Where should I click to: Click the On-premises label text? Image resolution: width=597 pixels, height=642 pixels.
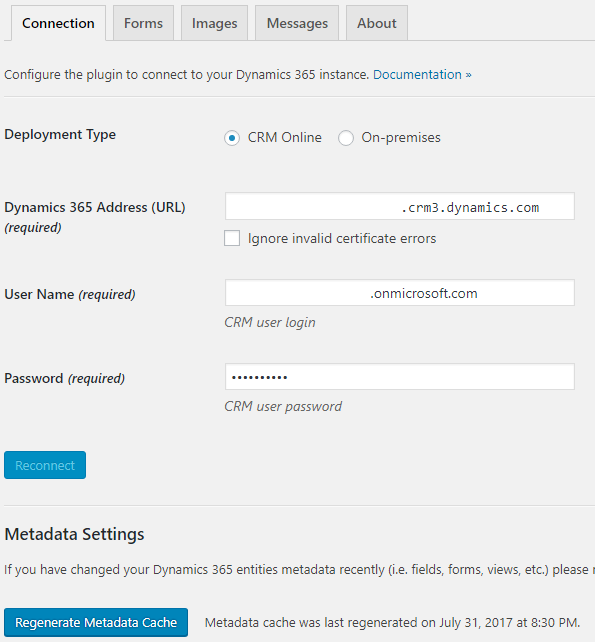tap(401, 138)
